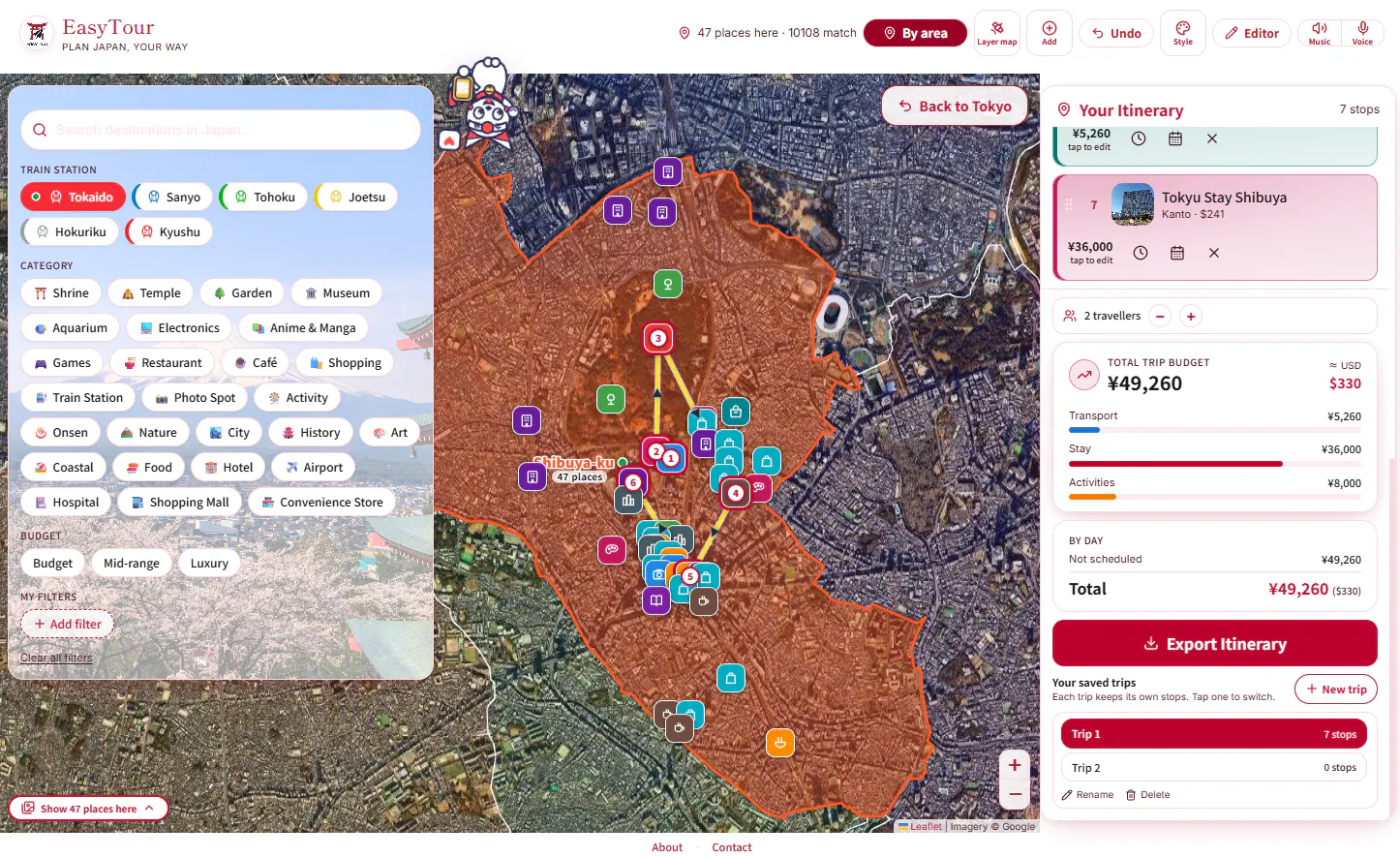Click Clear all filters link
Screen dimensions: 1400x858
(56, 658)
